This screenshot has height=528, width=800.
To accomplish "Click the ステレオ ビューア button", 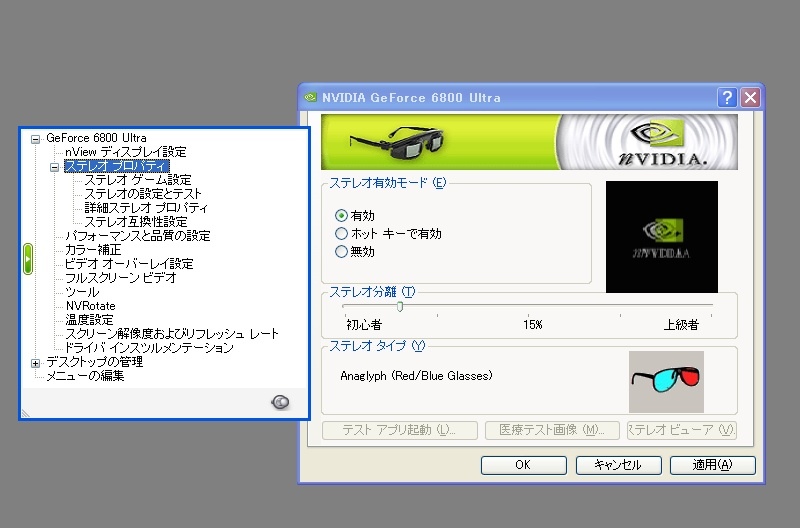I will [x=682, y=430].
